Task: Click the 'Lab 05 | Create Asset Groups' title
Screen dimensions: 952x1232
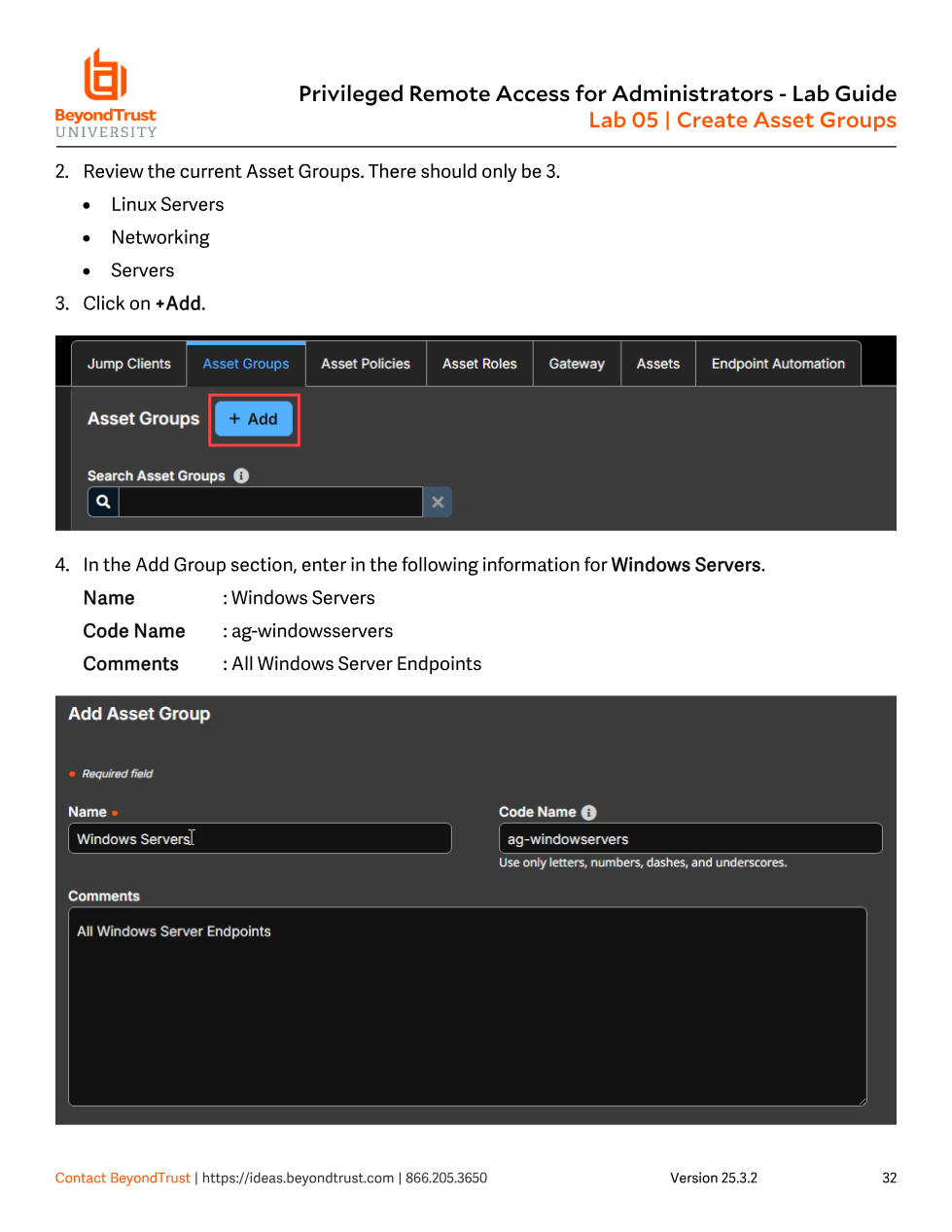Action: pyautogui.click(x=743, y=121)
